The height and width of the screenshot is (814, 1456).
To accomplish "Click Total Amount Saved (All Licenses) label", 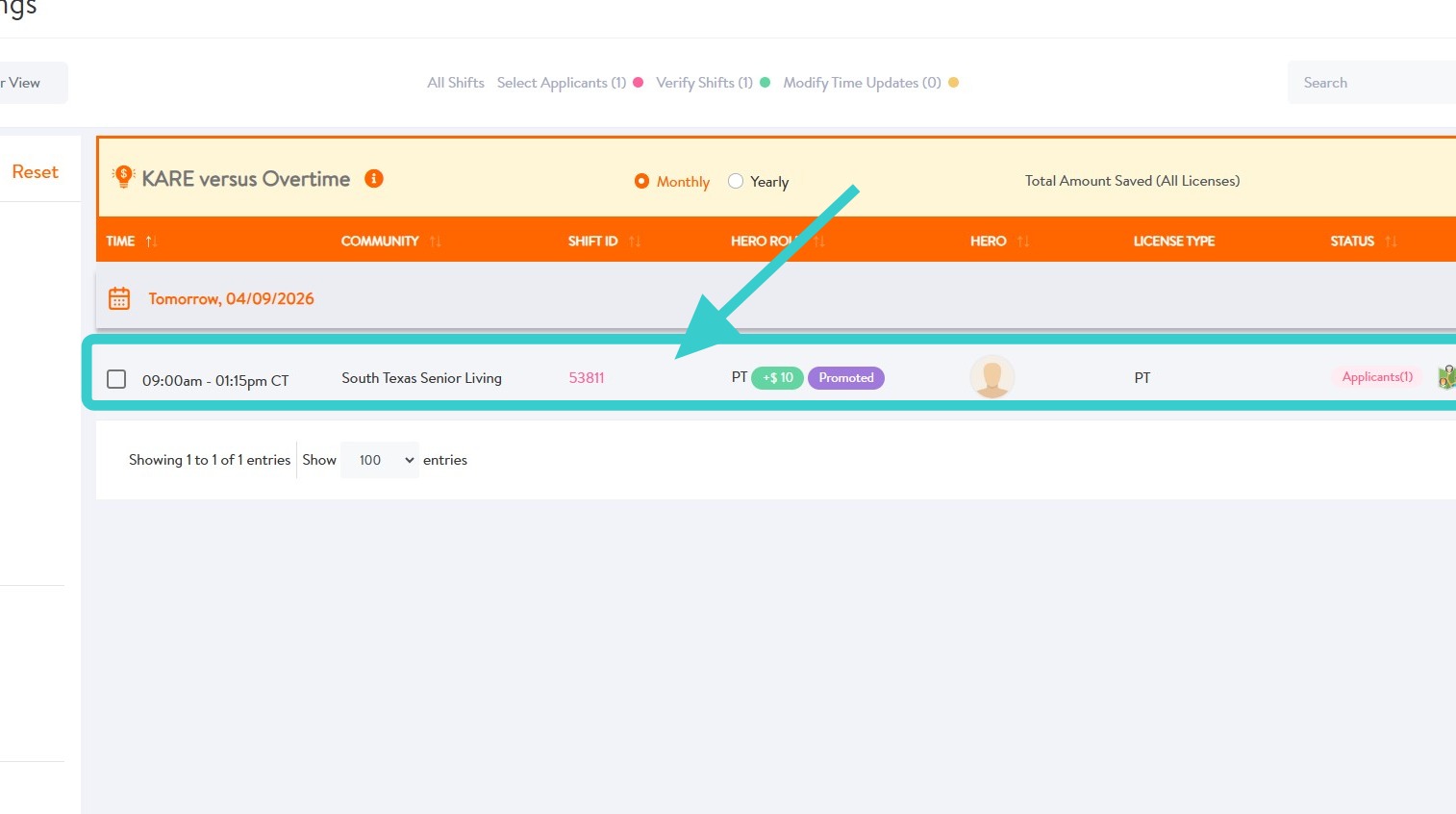I will [x=1132, y=181].
